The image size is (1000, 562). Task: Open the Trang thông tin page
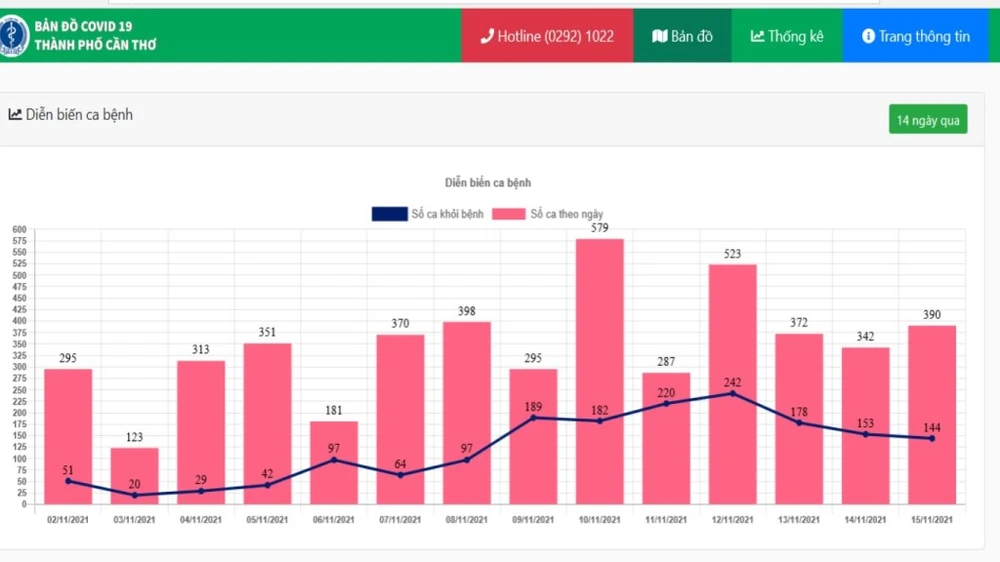pyautogui.click(x=915, y=36)
